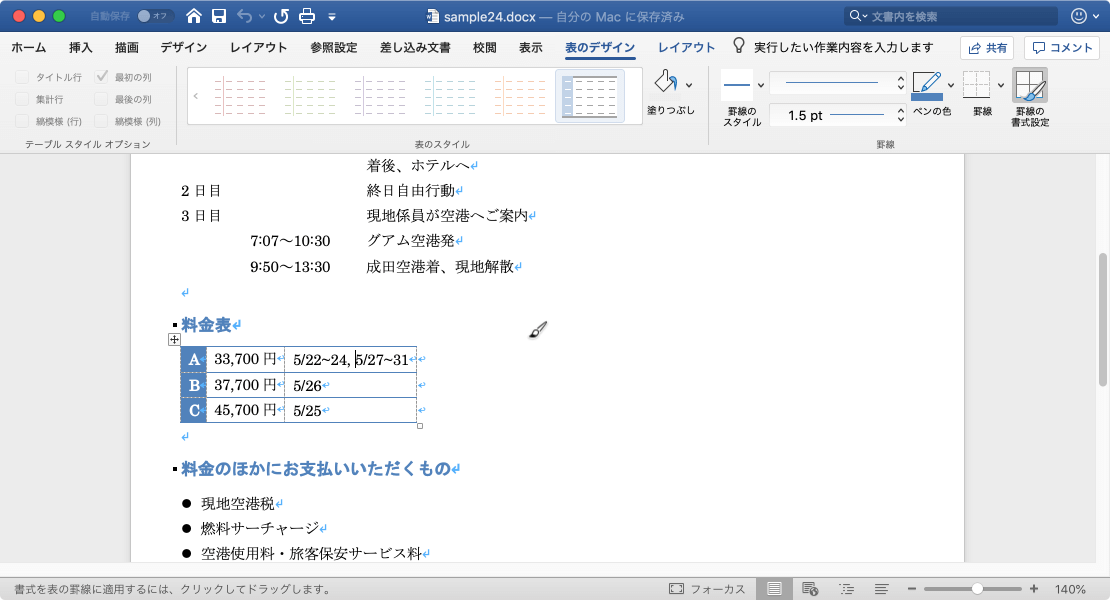Switch to the 挿入 tab

[81, 47]
